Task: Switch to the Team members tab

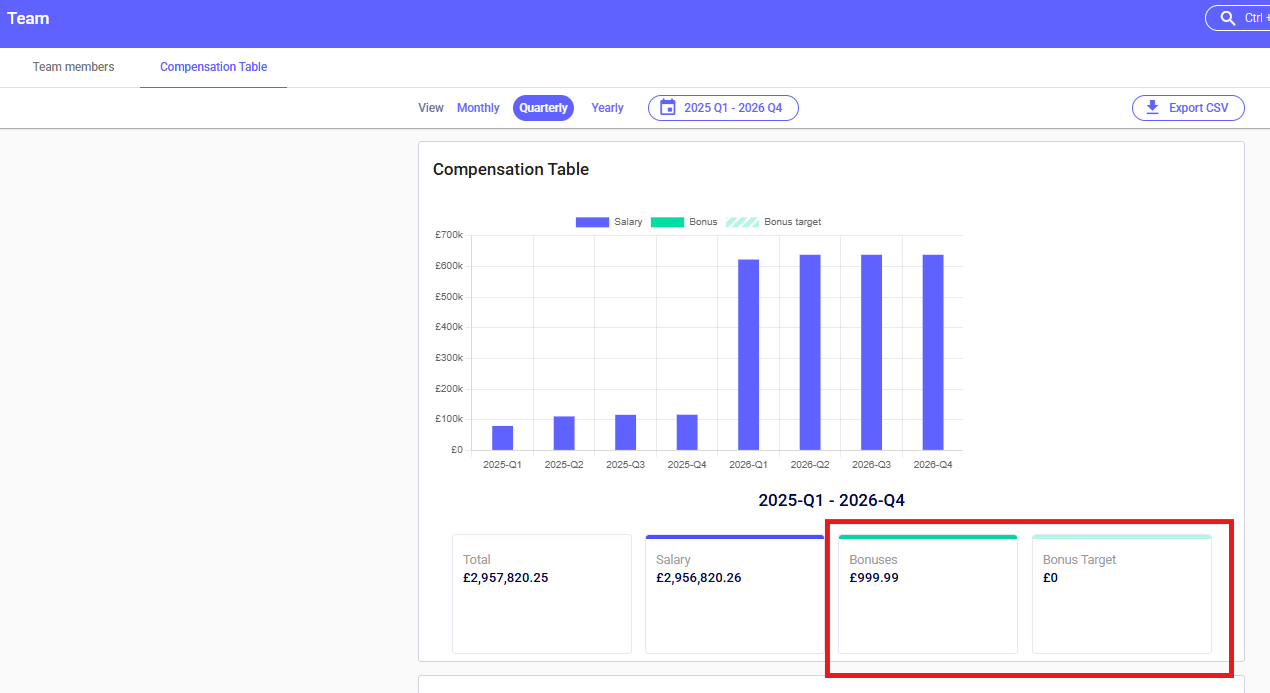Action: 73,67
